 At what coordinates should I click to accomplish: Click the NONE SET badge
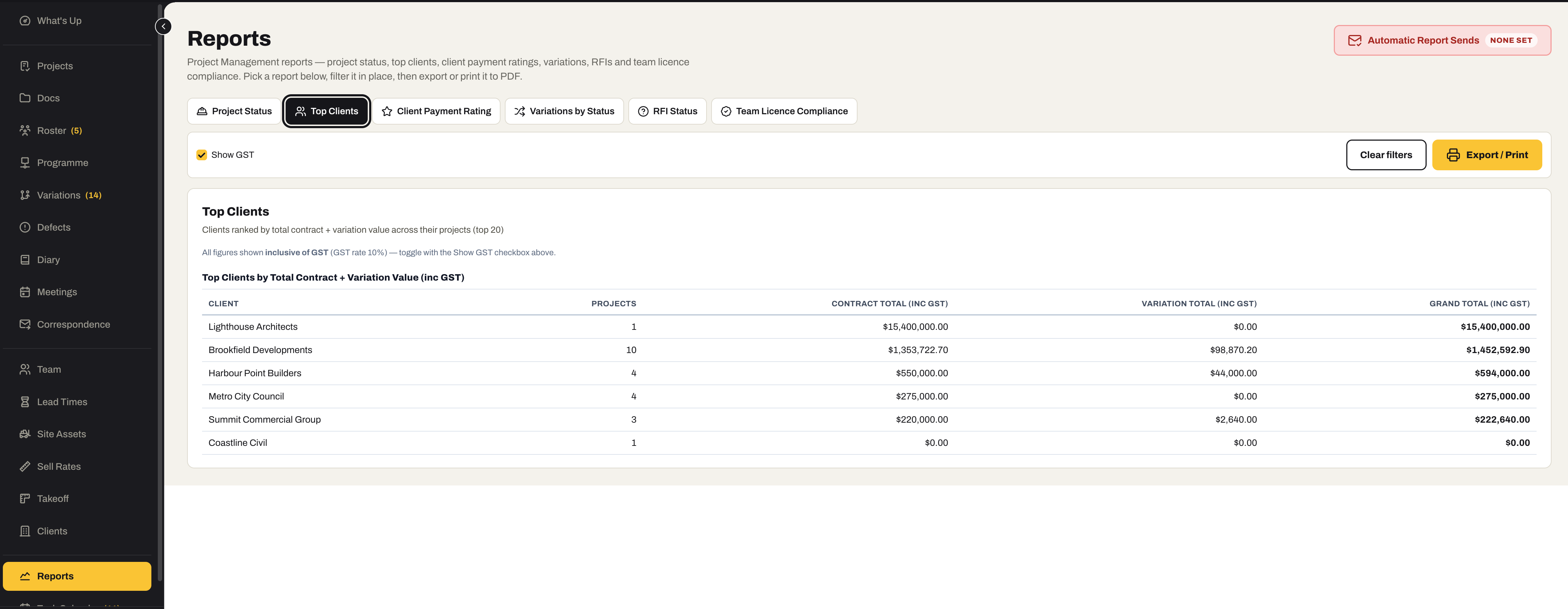(1511, 41)
